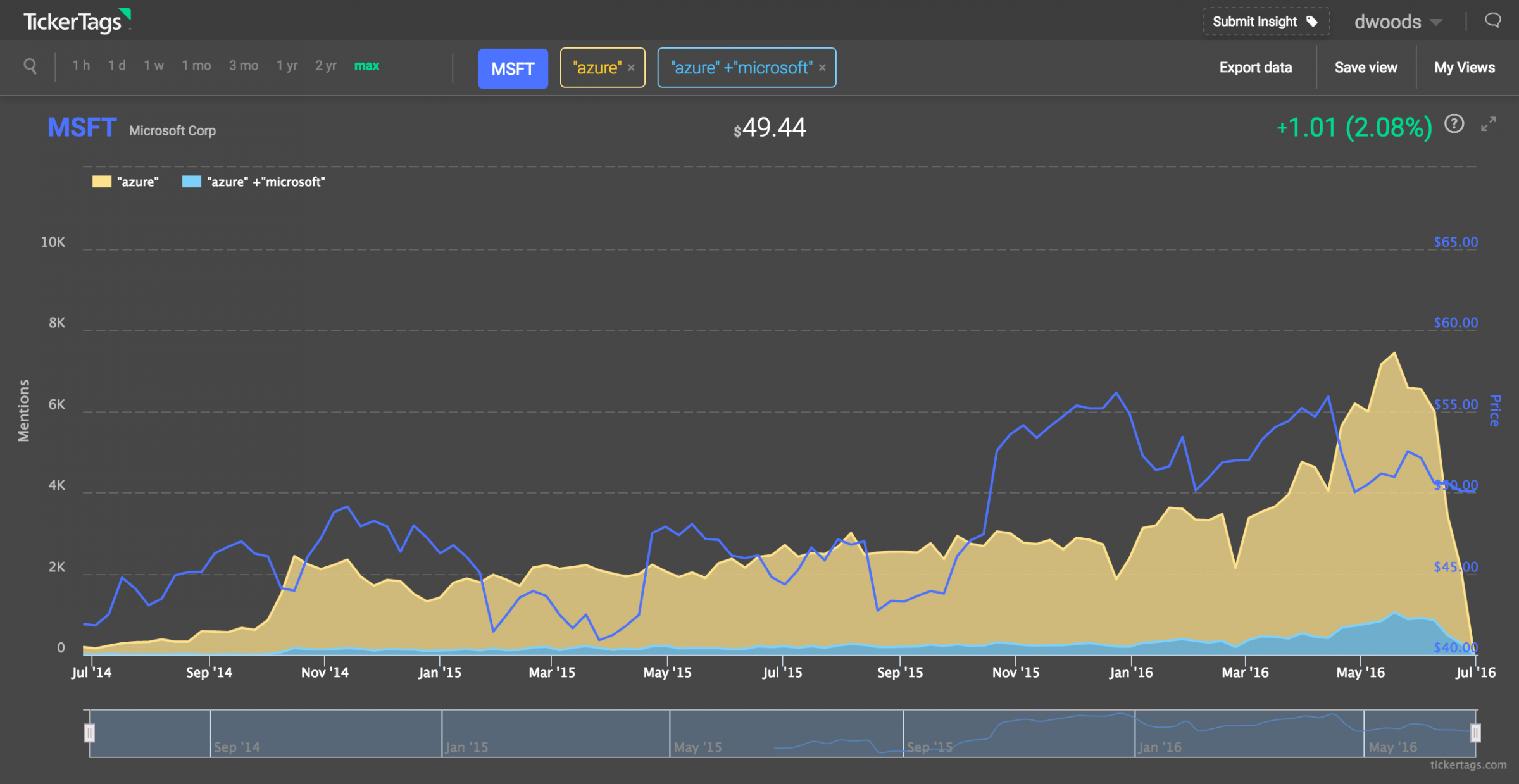Click the 10K mentions axis label

[53, 242]
